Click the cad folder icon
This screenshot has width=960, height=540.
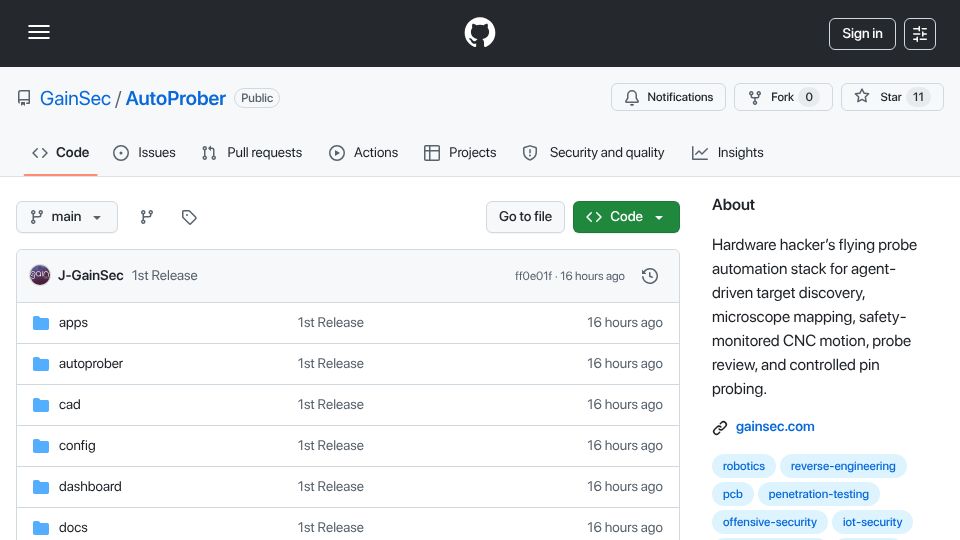41,405
